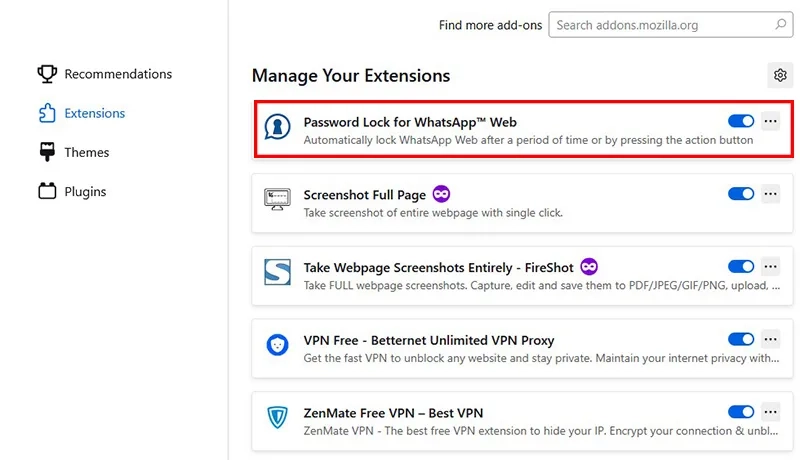
Task: Disable Password Lock for WhatsApp Web toggle
Action: (741, 121)
